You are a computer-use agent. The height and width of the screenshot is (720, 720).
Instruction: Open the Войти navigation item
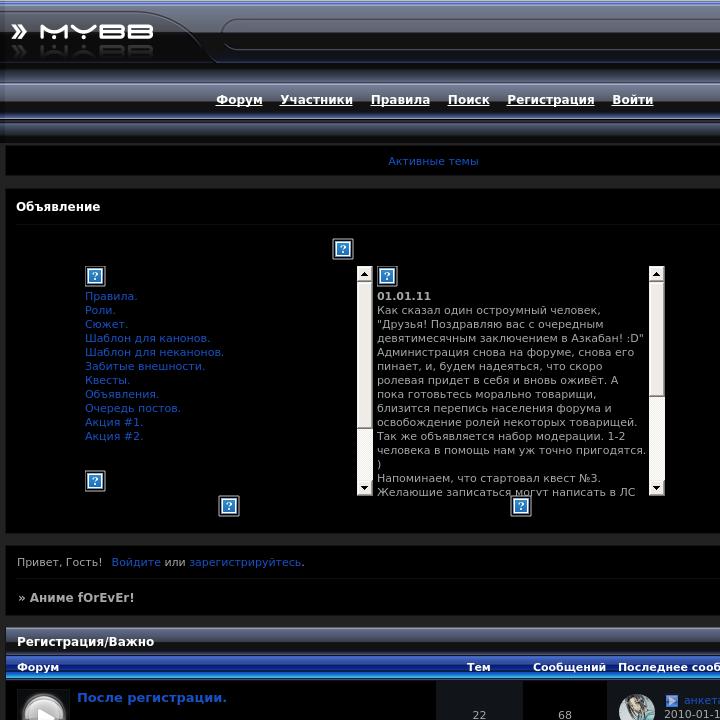point(632,100)
